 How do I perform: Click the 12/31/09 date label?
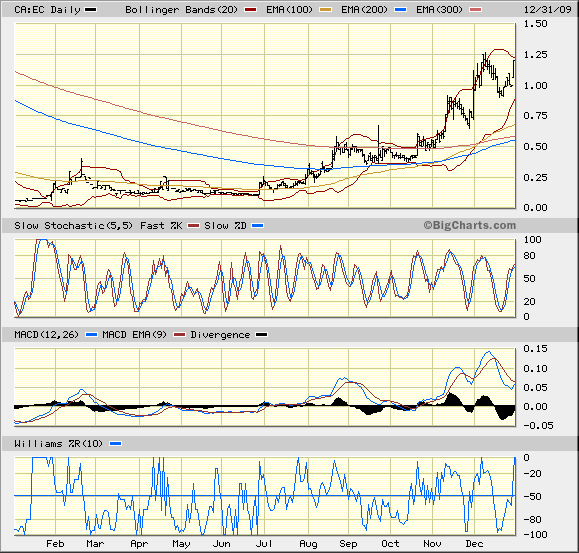click(x=548, y=10)
